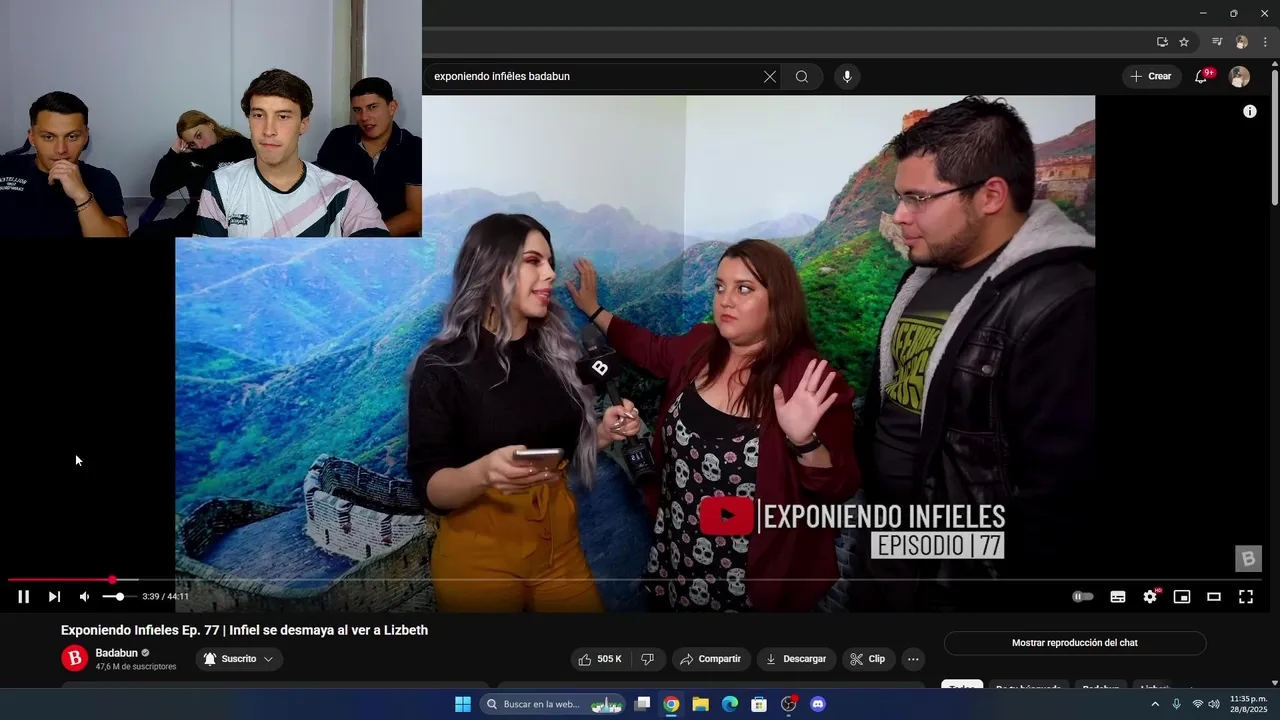
Task: Dislike the video
Action: tap(648, 659)
